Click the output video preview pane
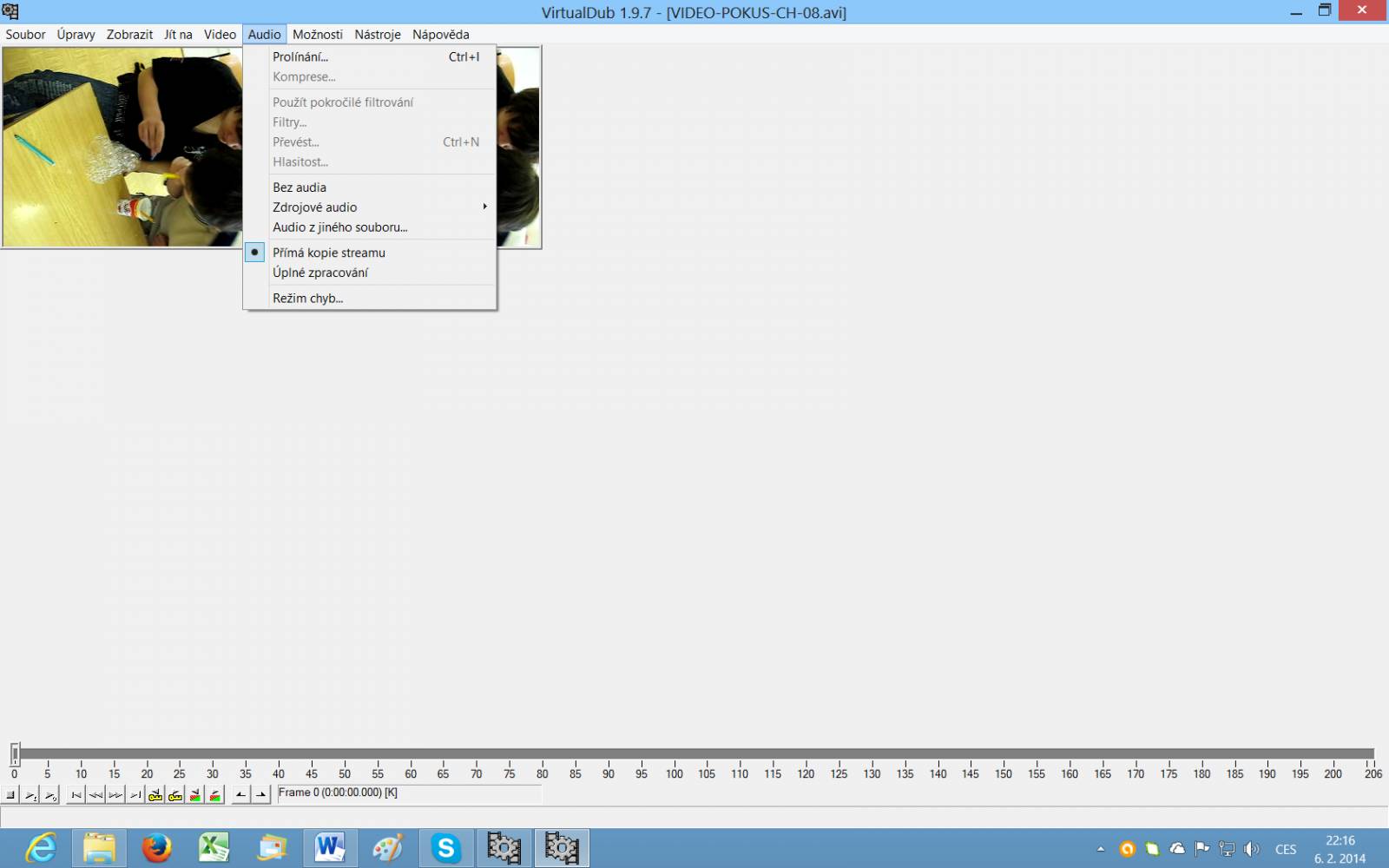This screenshot has width=1389, height=868. (518, 148)
